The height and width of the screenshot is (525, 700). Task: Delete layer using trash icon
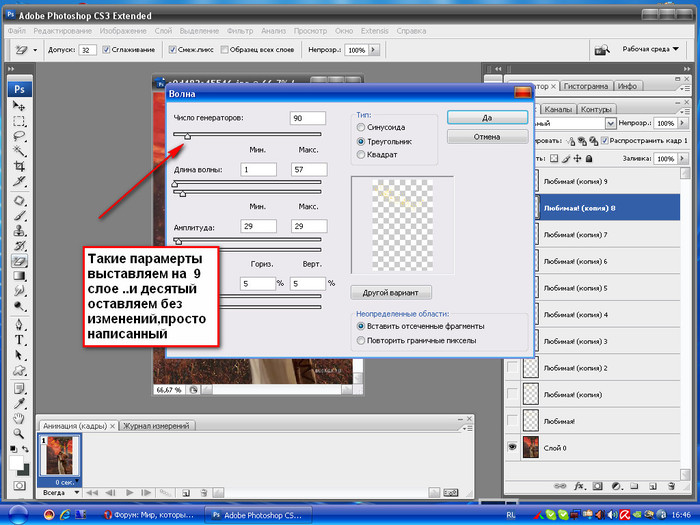point(671,486)
